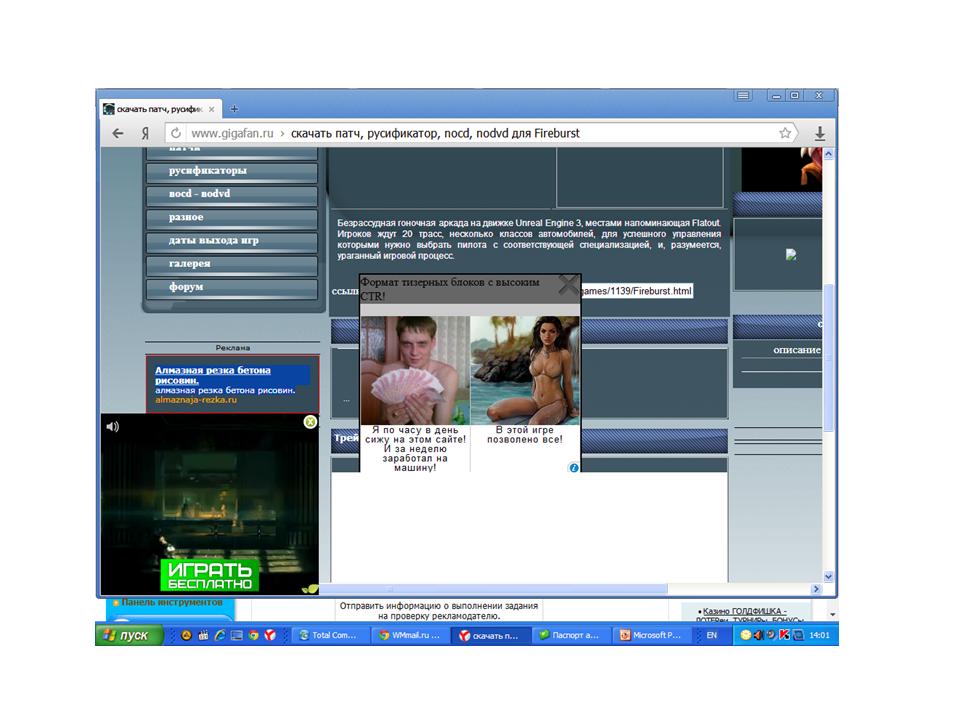Launch Chrome from quick launch

[x=253, y=636]
